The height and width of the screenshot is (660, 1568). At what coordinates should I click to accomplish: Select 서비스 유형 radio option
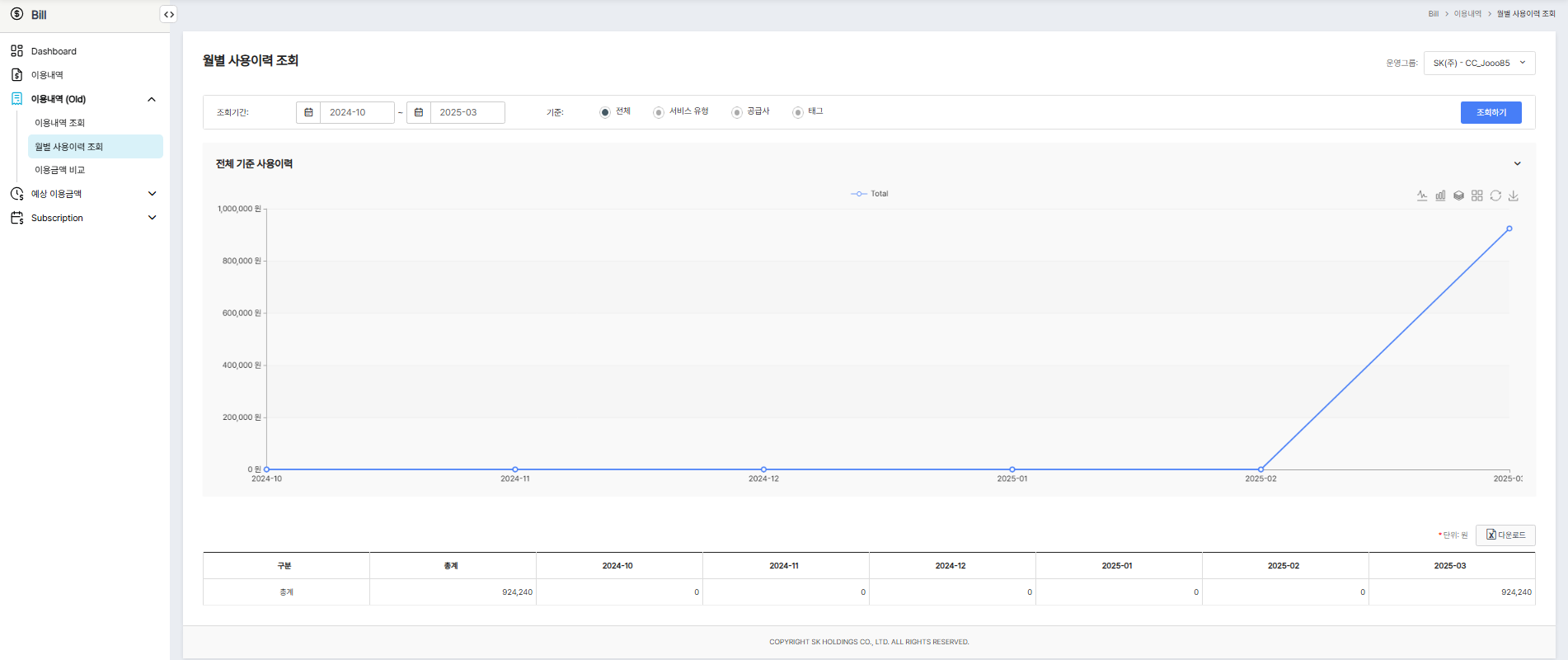pos(659,112)
